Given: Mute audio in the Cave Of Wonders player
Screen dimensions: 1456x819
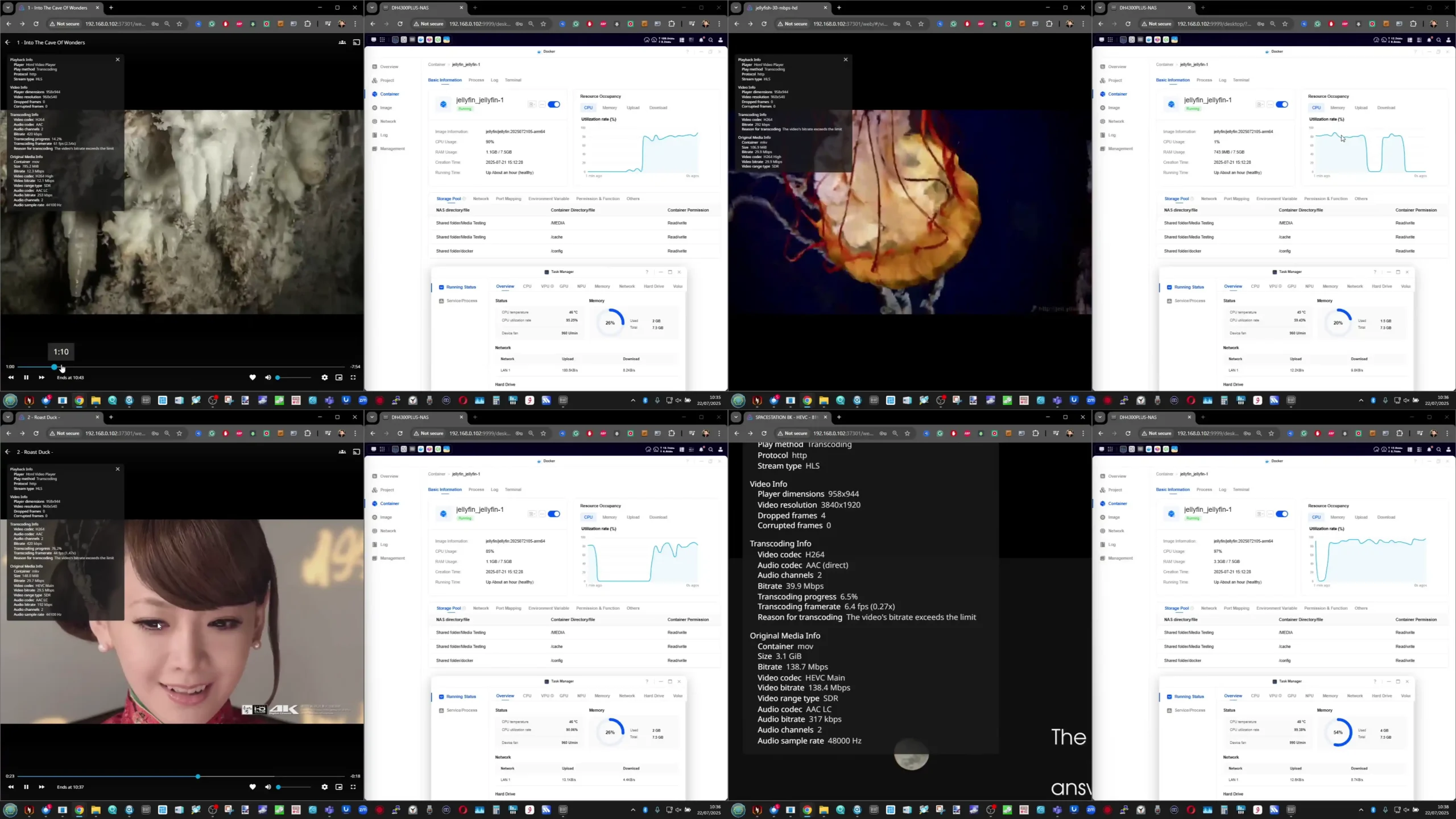Looking at the screenshot, I should pyautogui.click(x=268, y=378).
